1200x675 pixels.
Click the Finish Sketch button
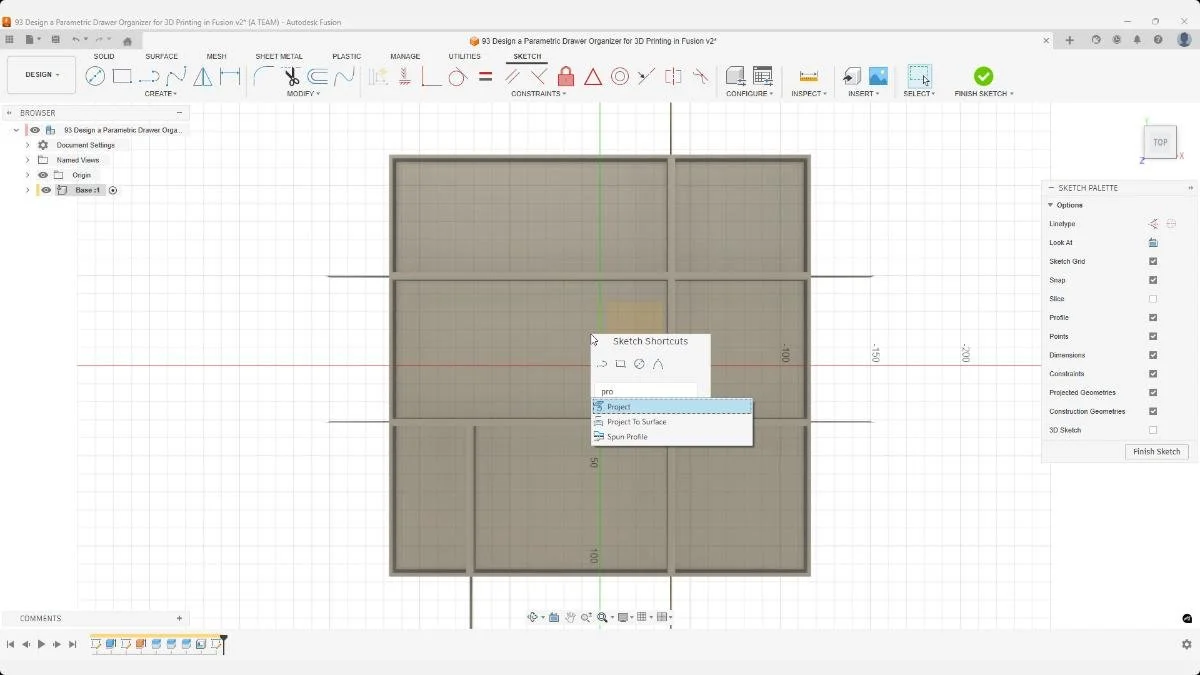coord(1156,451)
